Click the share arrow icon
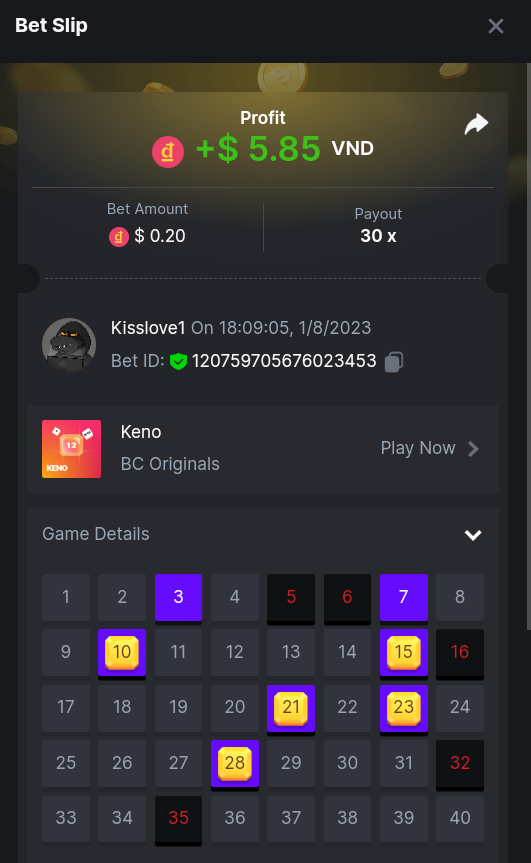Image resolution: width=531 pixels, height=863 pixels. pos(476,124)
